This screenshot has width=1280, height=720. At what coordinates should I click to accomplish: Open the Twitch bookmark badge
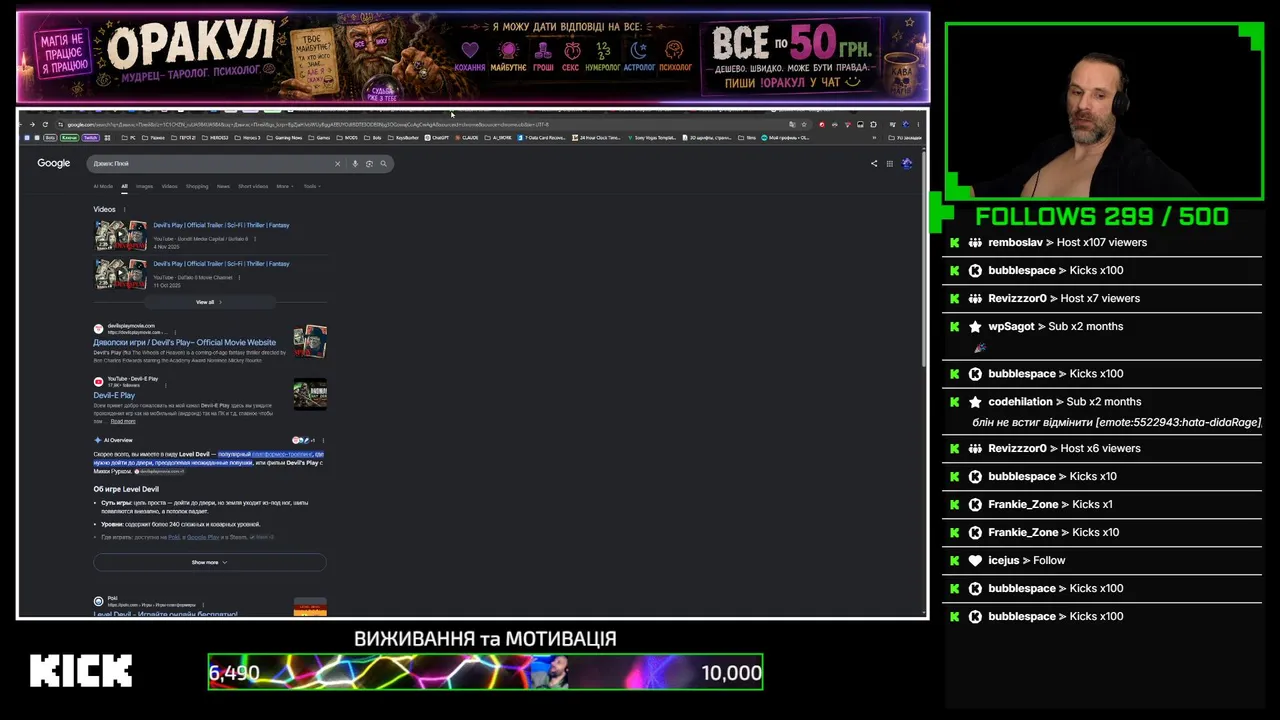pyautogui.click(x=91, y=137)
